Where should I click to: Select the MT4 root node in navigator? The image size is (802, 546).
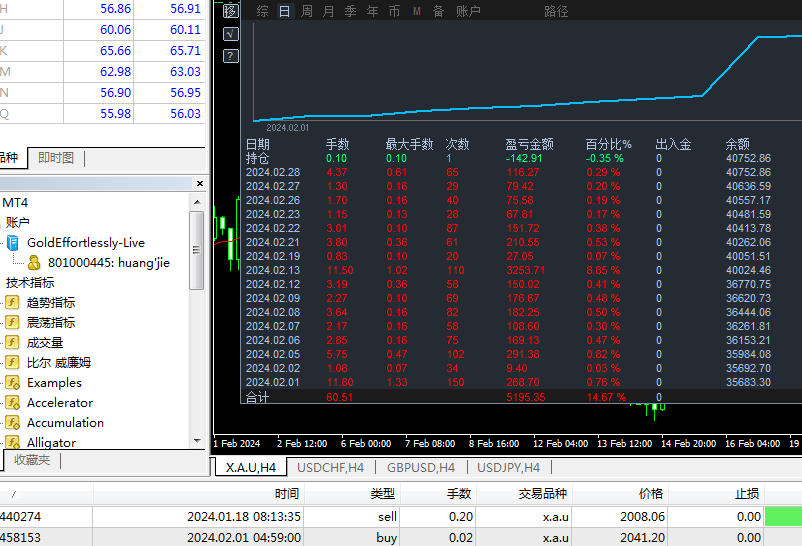pos(15,203)
